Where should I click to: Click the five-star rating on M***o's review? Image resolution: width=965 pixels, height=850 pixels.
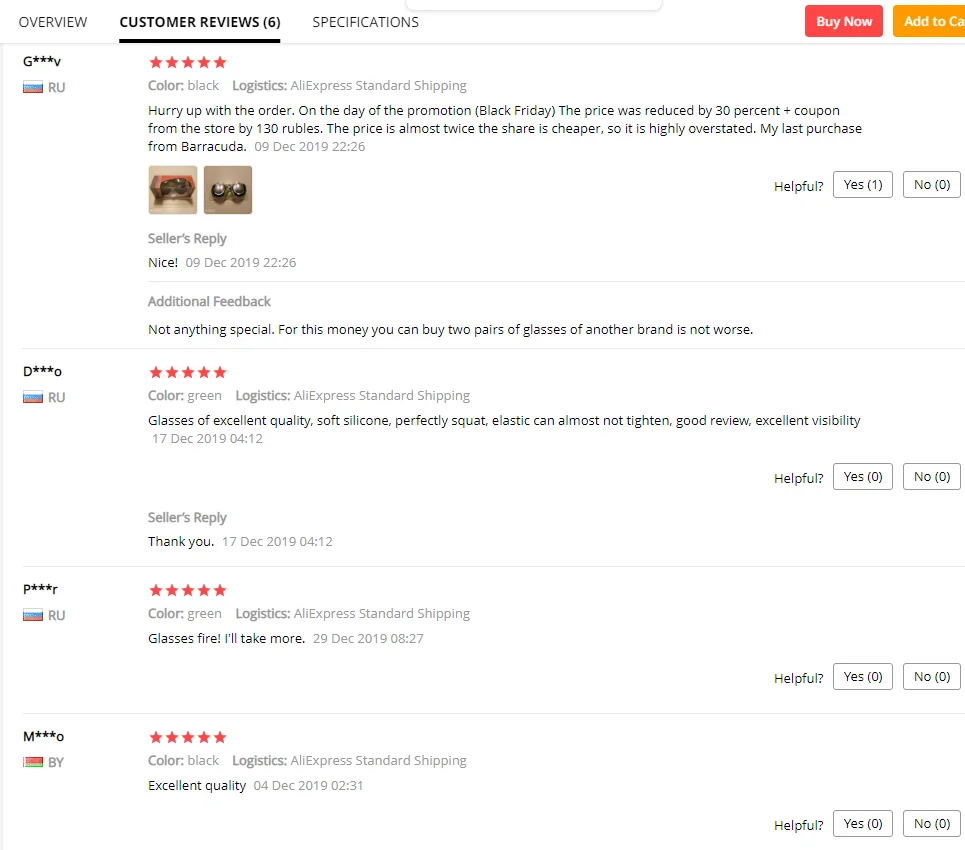188,737
